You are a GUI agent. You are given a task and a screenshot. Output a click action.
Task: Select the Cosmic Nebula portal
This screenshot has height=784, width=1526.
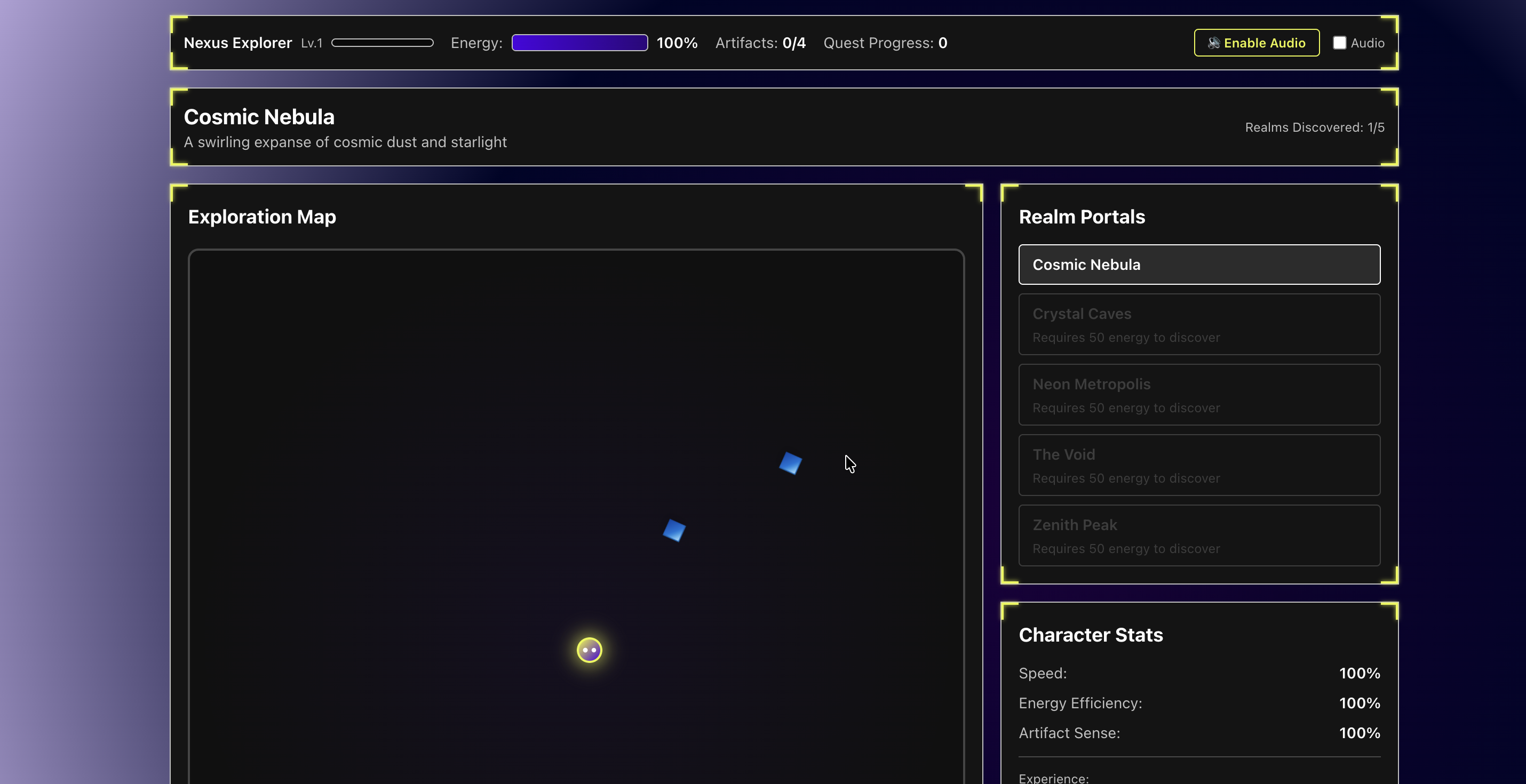(1199, 265)
